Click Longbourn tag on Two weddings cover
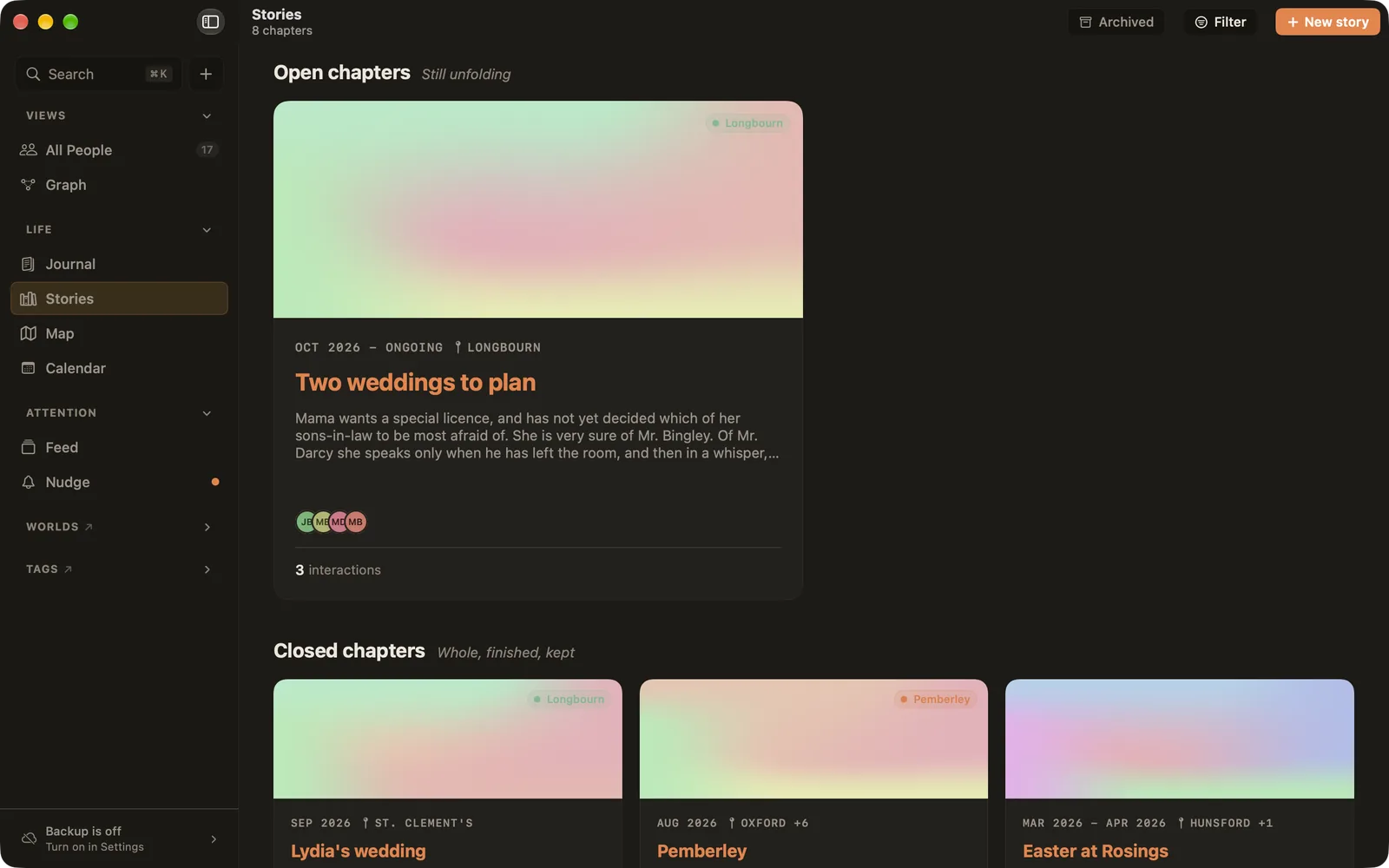Screen dimensions: 1389x868 (747, 123)
